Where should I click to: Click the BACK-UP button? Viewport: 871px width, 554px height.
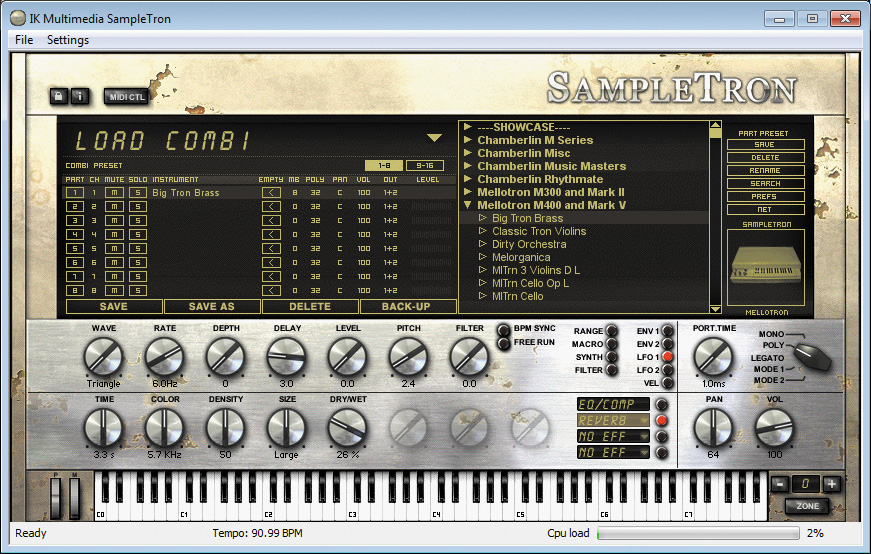(408, 307)
